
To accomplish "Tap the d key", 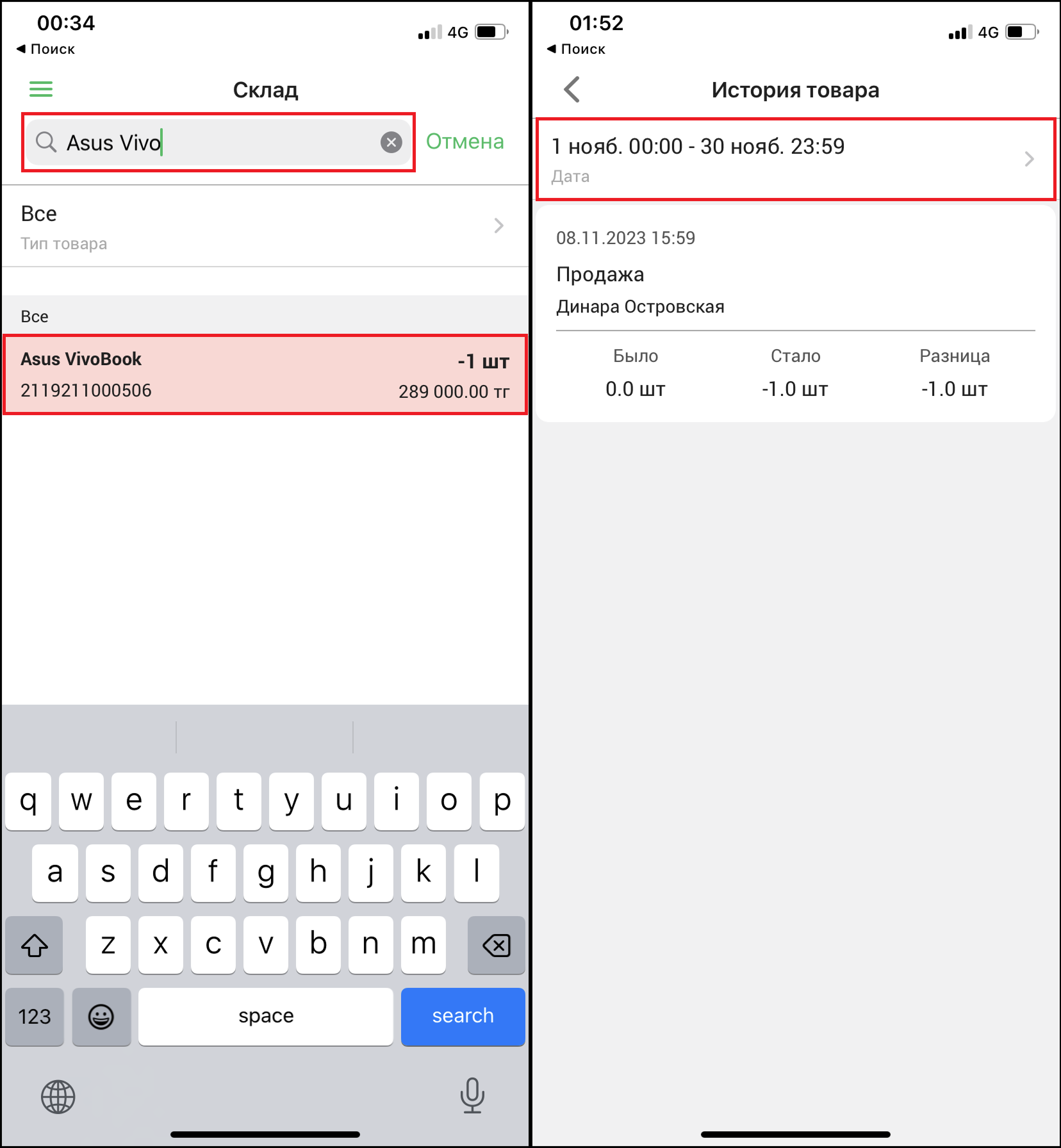I will coord(160,873).
